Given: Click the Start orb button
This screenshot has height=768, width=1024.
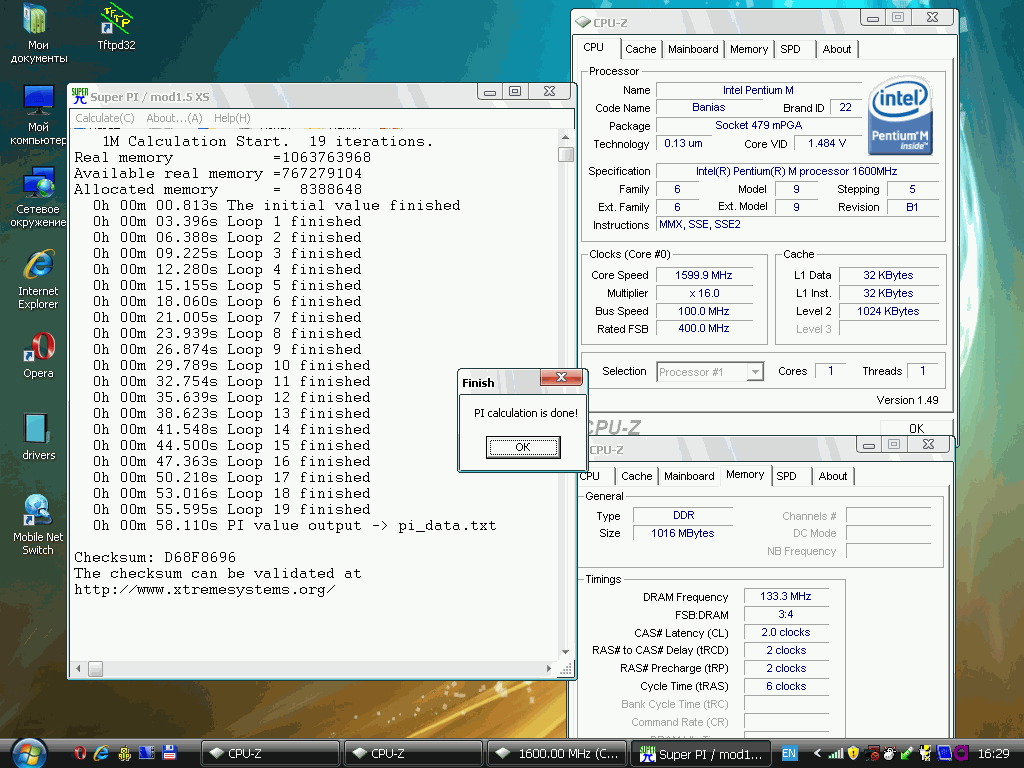Looking at the screenshot, I should coord(29,754).
